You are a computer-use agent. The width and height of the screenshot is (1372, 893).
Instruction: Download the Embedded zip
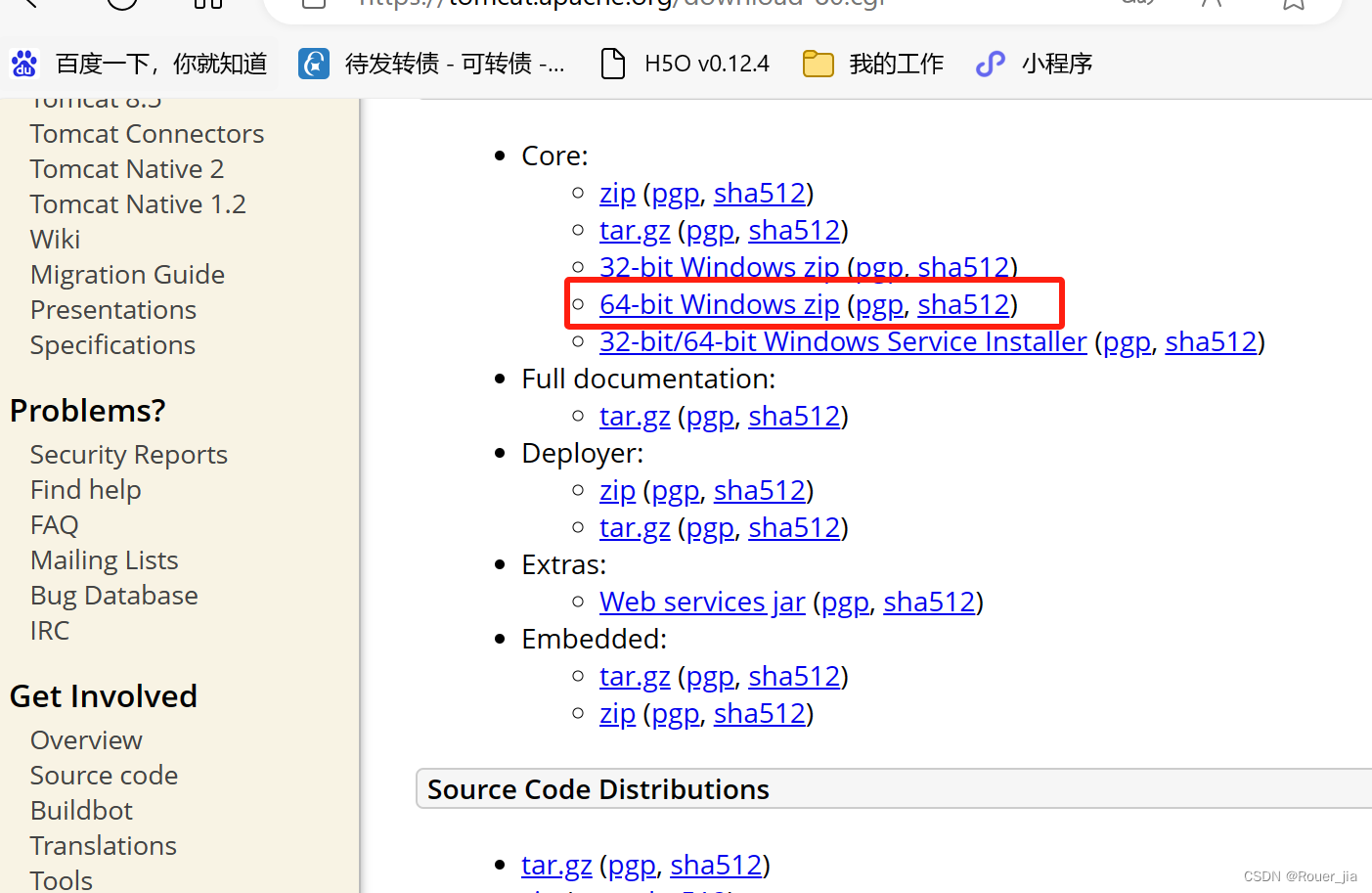[617, 714]
